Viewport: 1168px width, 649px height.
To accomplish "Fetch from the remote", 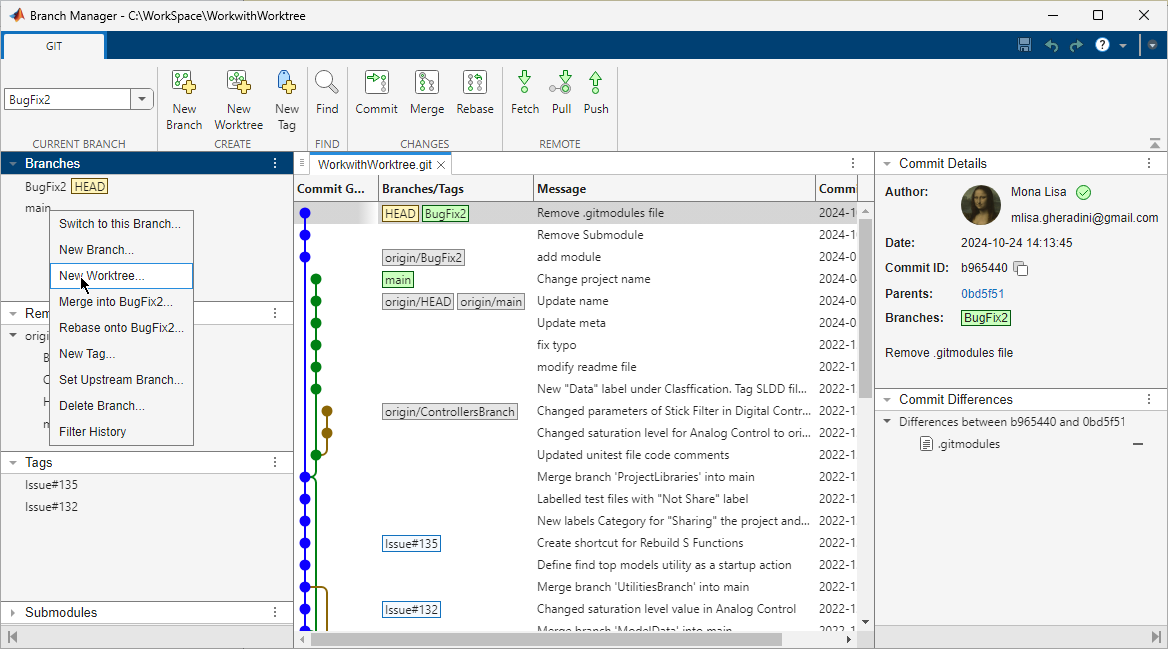I will pyautogui.click(x=525, y=92).
